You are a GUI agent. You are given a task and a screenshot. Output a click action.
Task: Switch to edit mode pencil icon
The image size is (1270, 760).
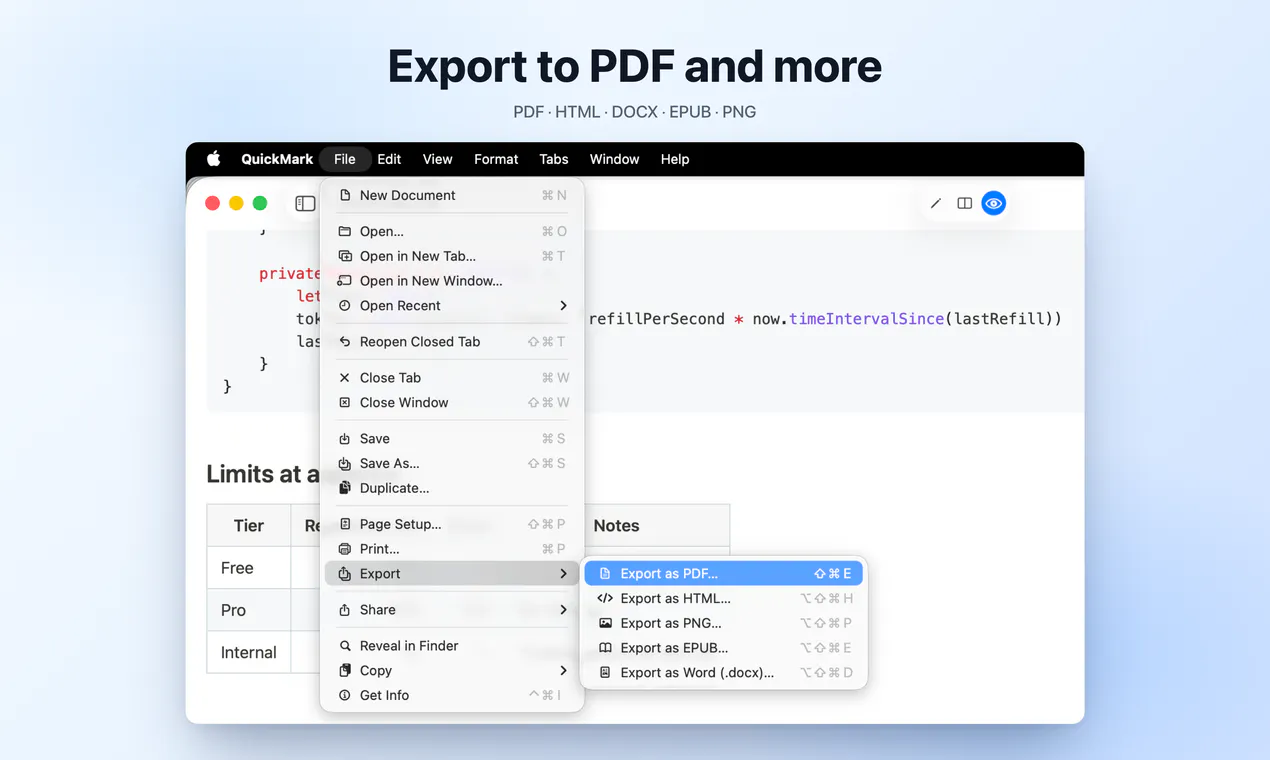[936, 203]
